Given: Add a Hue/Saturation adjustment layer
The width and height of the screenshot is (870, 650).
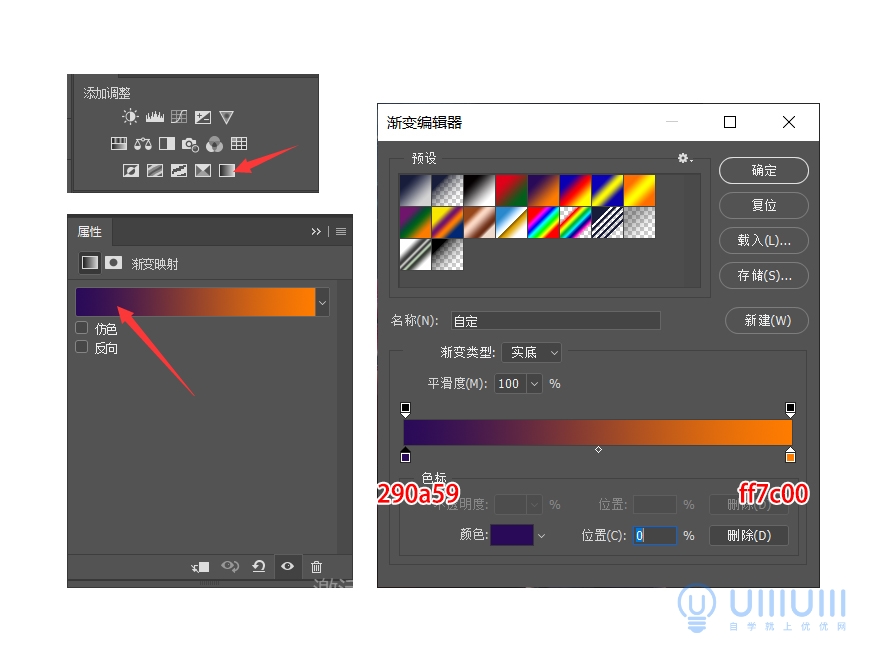Looking at the screenshot, I should pyautogui.click(x=119, y=143).
